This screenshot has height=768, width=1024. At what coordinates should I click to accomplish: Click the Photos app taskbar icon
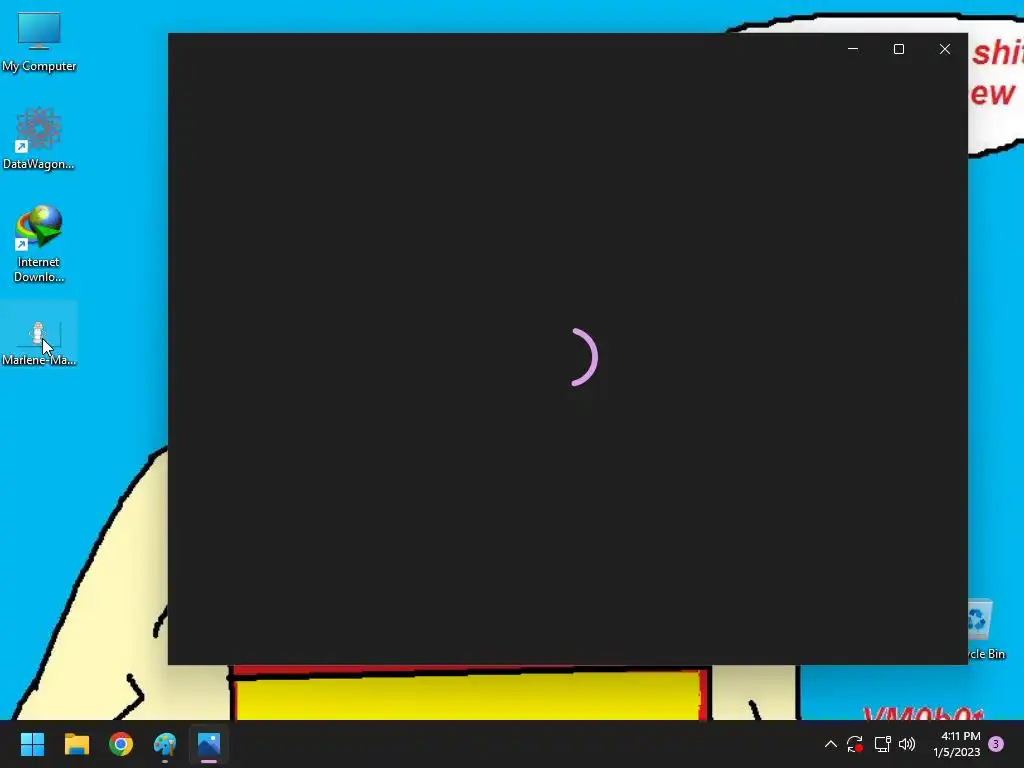209,744
